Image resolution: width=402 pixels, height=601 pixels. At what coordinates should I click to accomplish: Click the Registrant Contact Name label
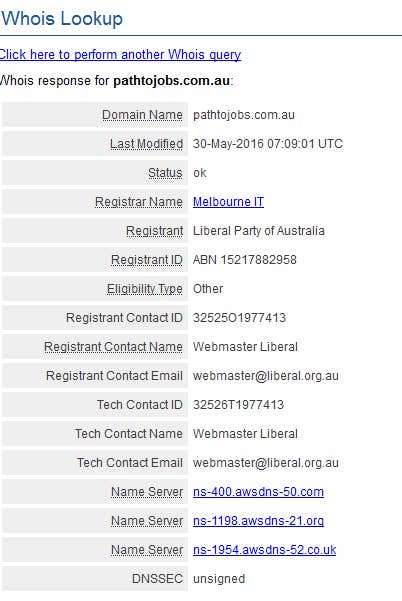point(113,346)
